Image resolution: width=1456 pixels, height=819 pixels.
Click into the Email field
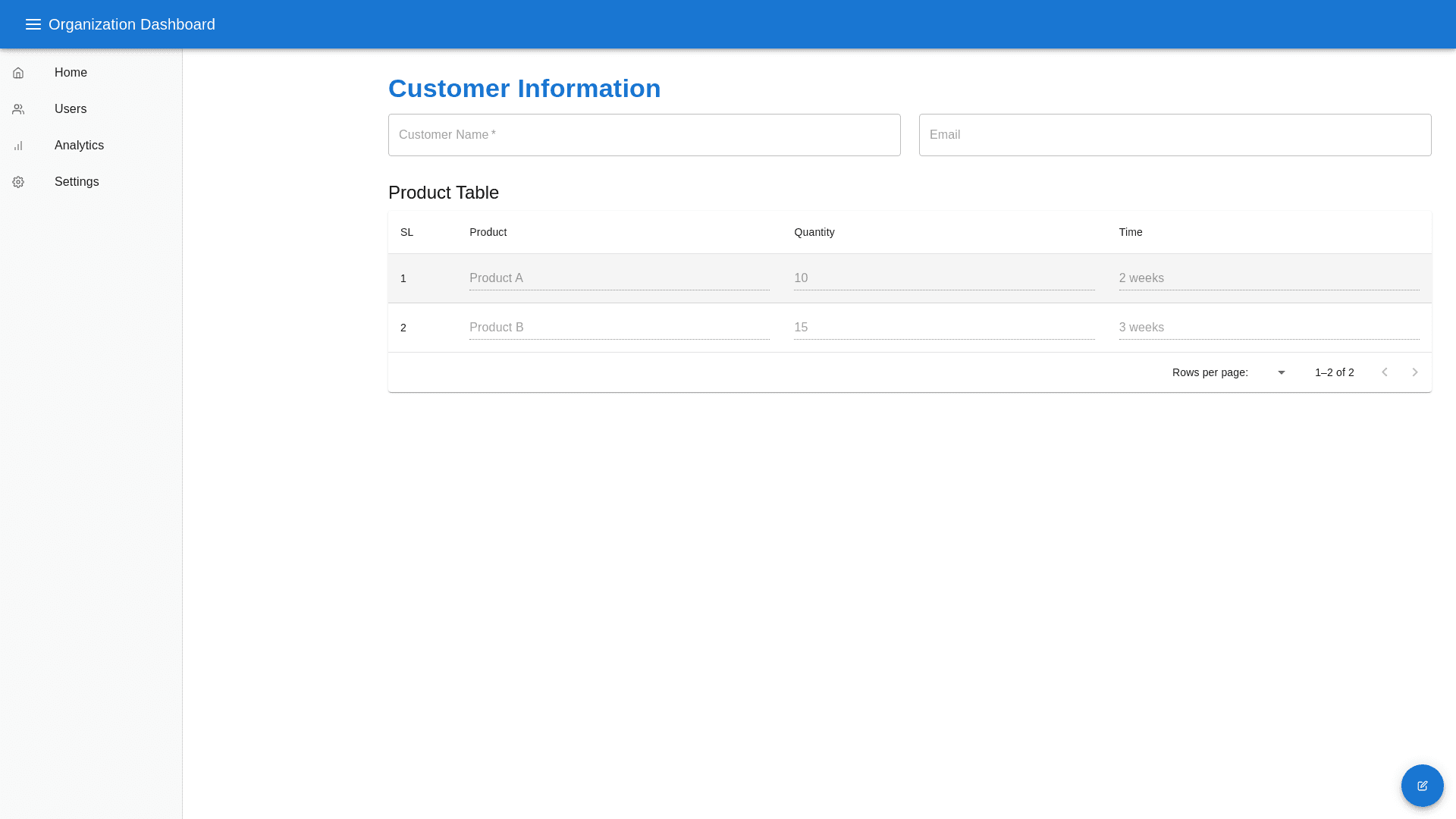click(1175, 135)
